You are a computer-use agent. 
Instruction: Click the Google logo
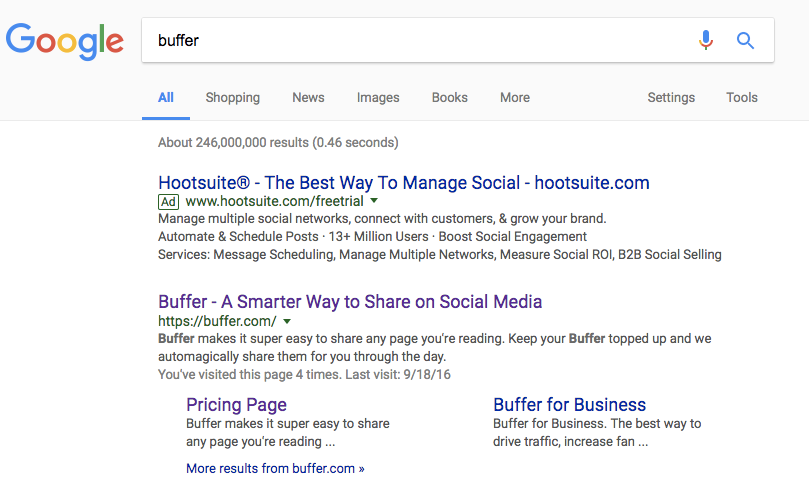coord(64,41)
